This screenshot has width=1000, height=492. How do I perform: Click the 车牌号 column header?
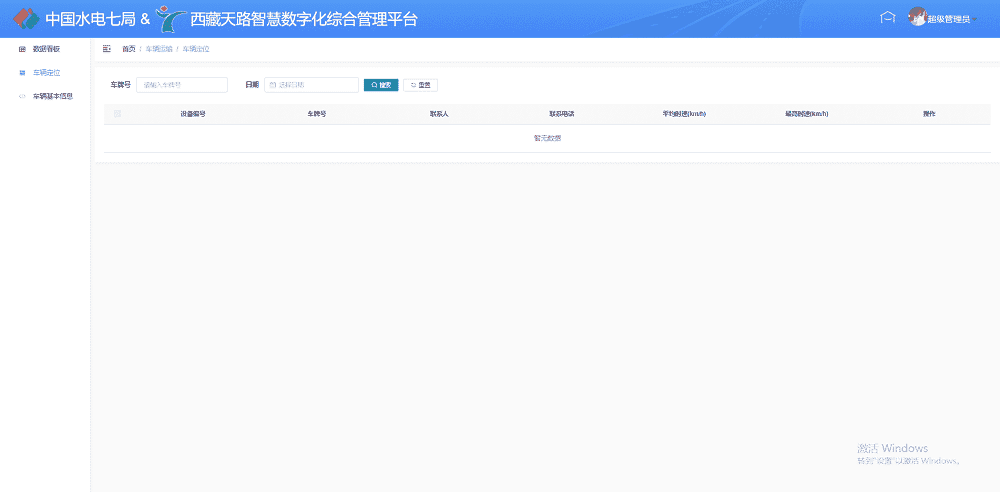[x=317, y=114]
